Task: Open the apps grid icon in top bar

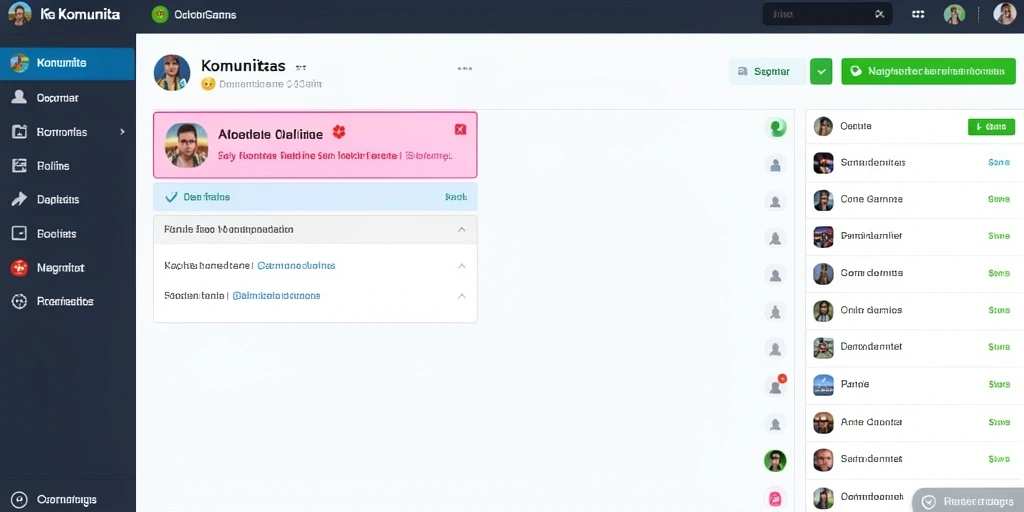Action: 918,14
